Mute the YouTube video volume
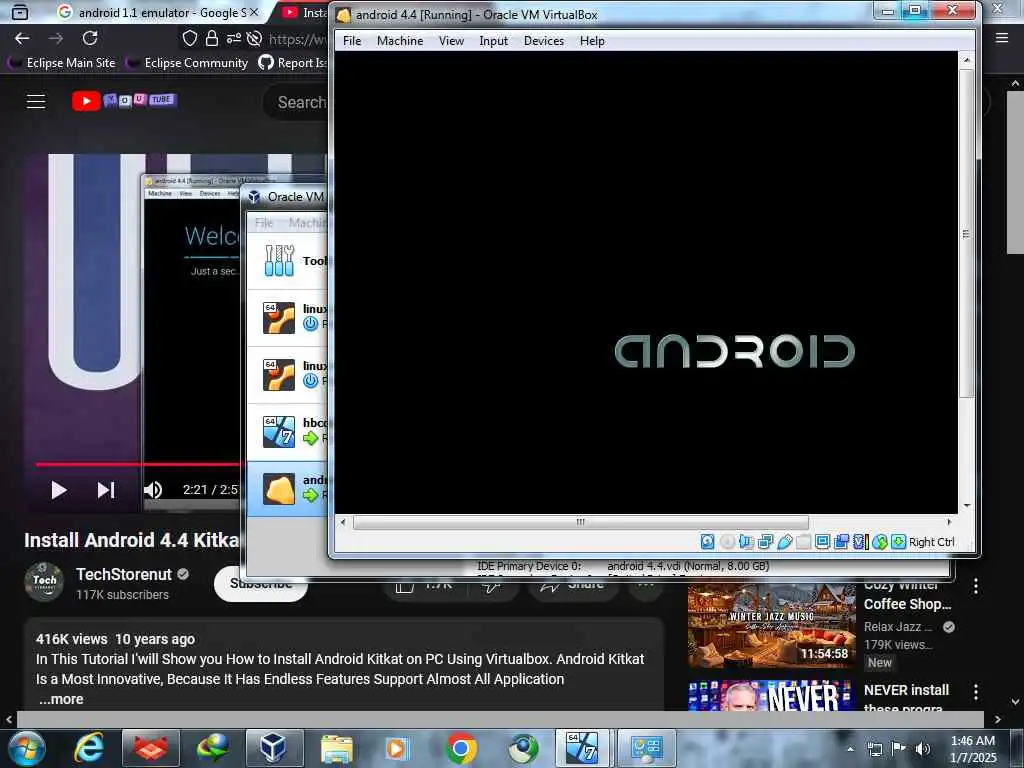Image resolution: width=1024 pixels, height=768 pixels. pos(153,490)
